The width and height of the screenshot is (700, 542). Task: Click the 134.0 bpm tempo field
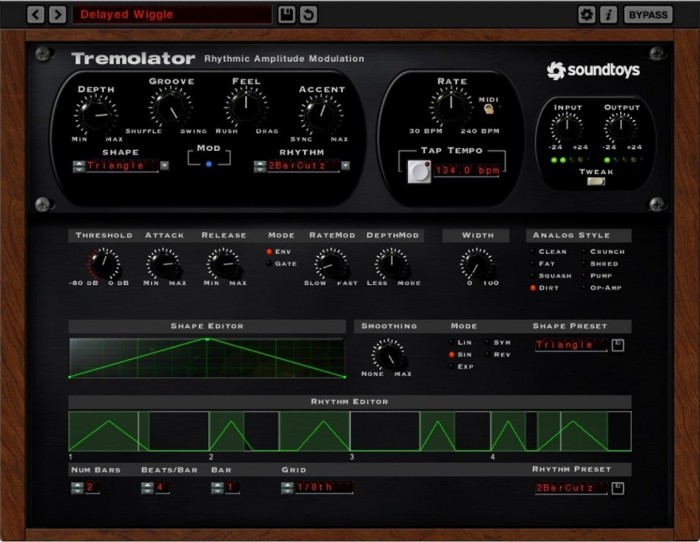click(x=467, y=171)
